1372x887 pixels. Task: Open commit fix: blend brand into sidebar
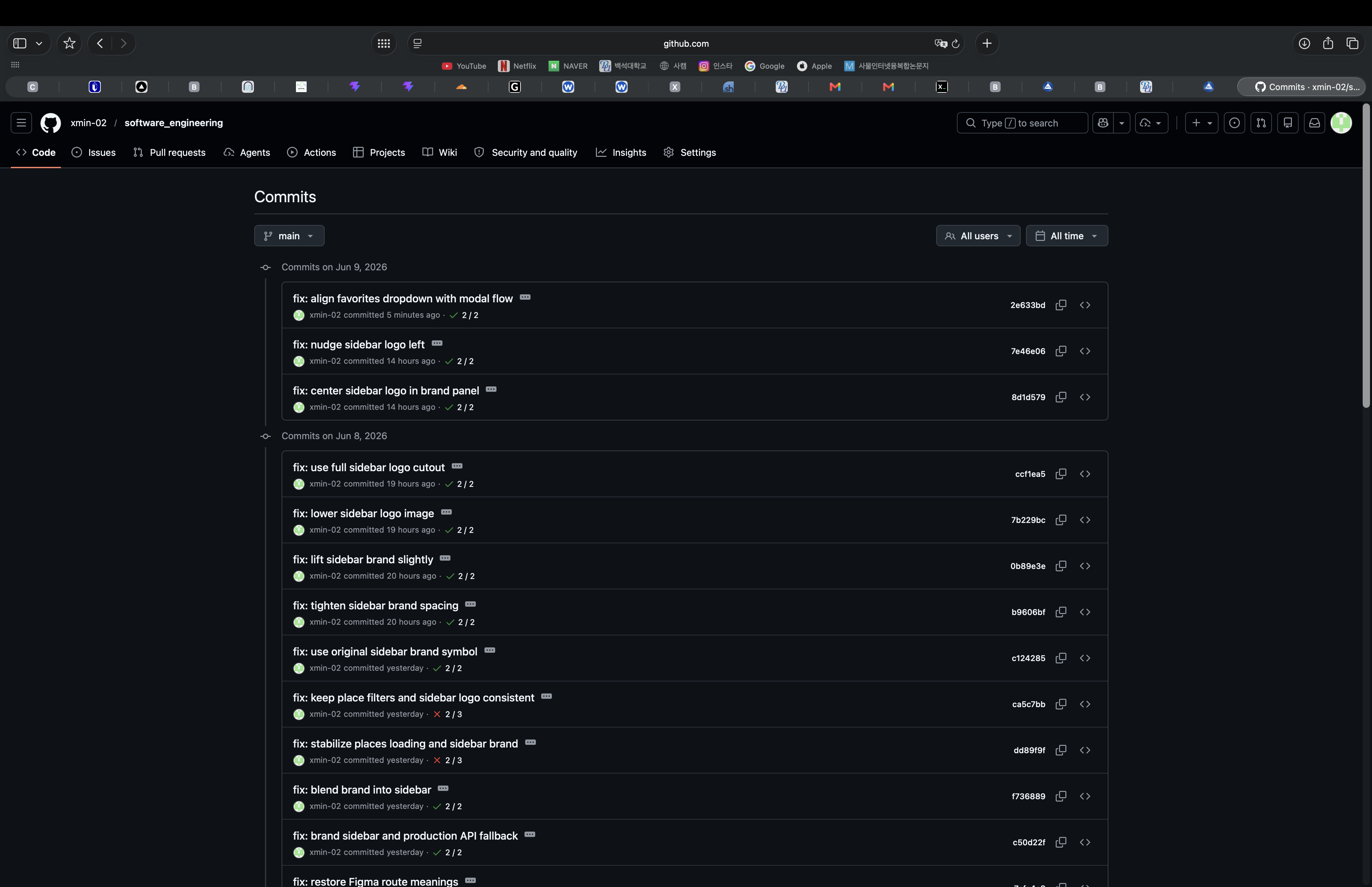pyautogui.click(x=362, y=790)
